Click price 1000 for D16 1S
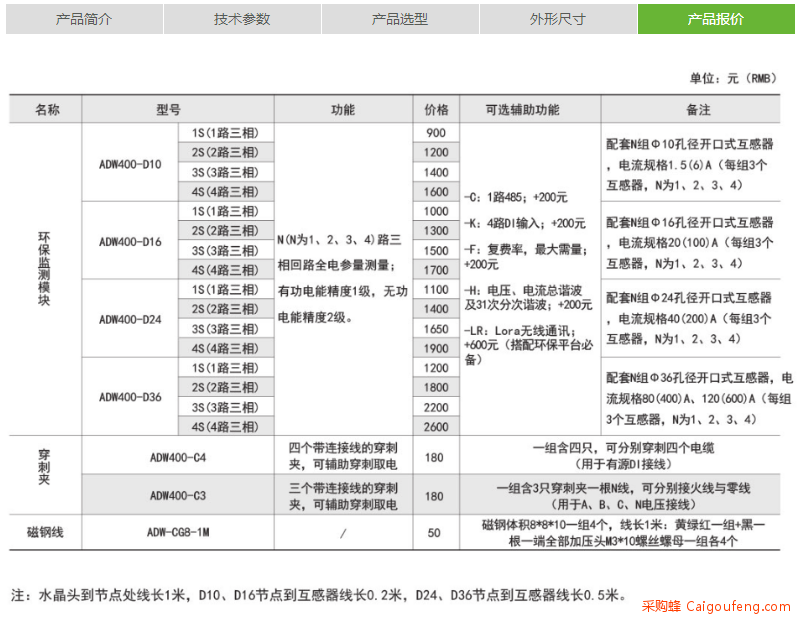 coord(436,211)
